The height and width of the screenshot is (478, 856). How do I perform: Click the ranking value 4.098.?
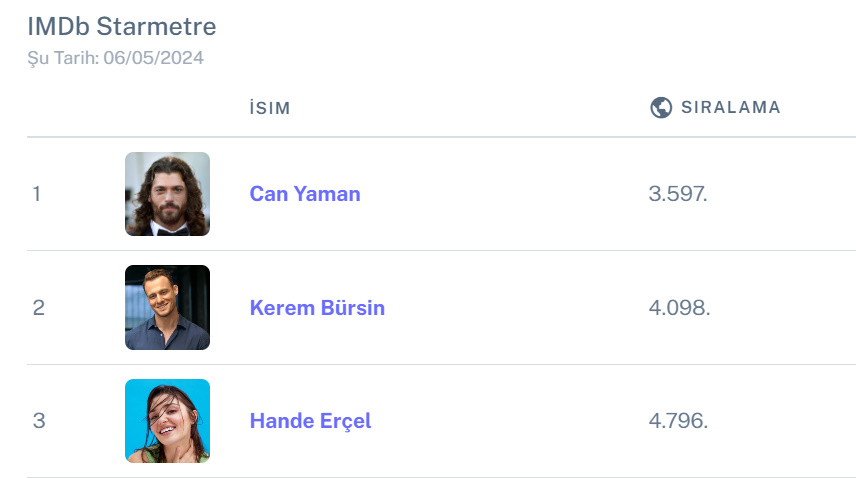pyautogui.click(x=679, y=308)
